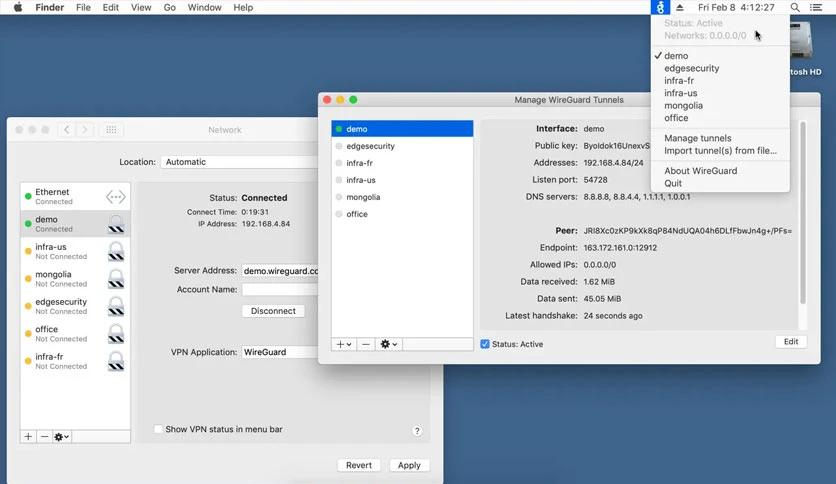
Task: Show all preferences grid icon
Action: tap(111, 130)
